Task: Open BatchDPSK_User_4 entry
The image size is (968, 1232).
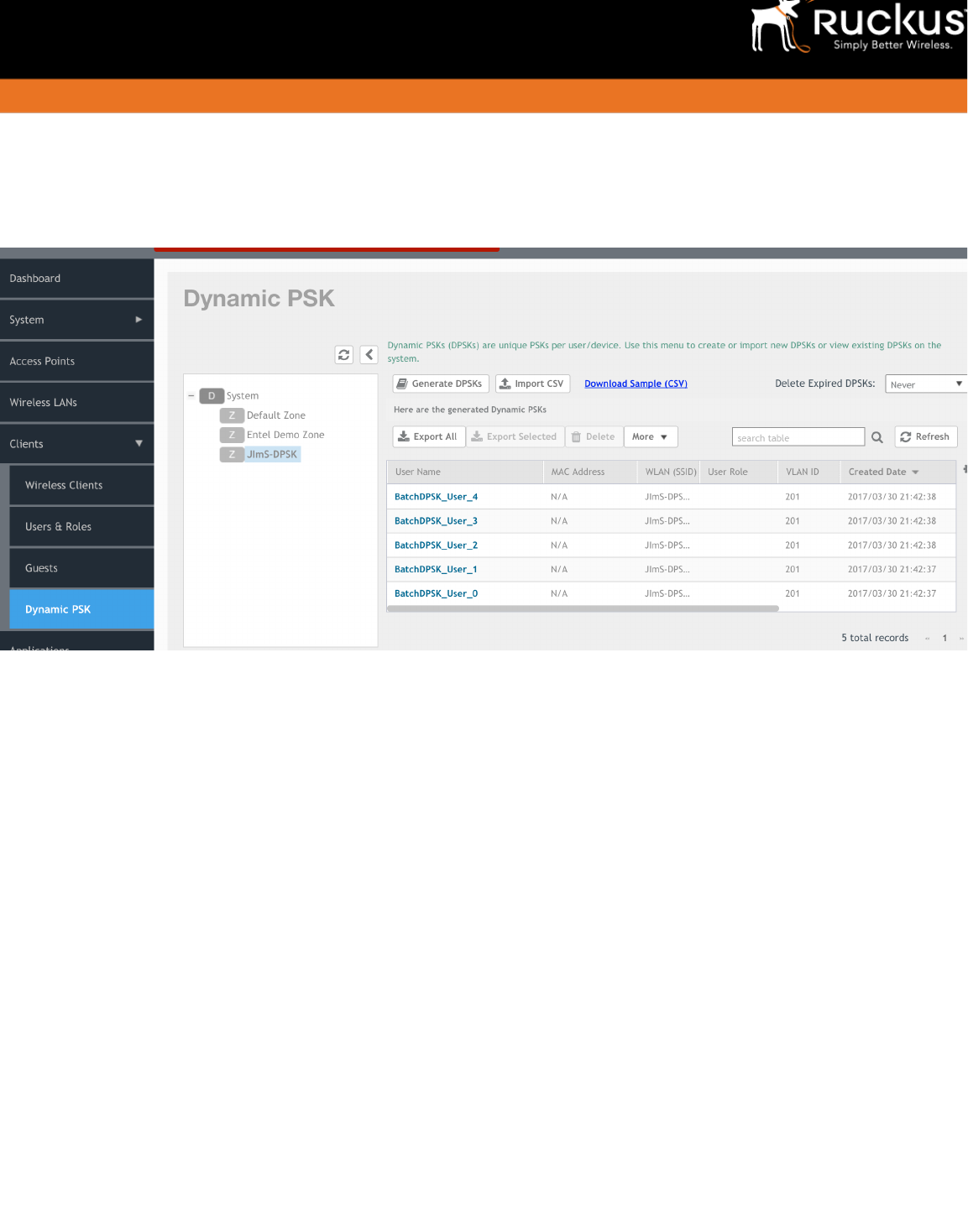Action: tap(436, 497)
